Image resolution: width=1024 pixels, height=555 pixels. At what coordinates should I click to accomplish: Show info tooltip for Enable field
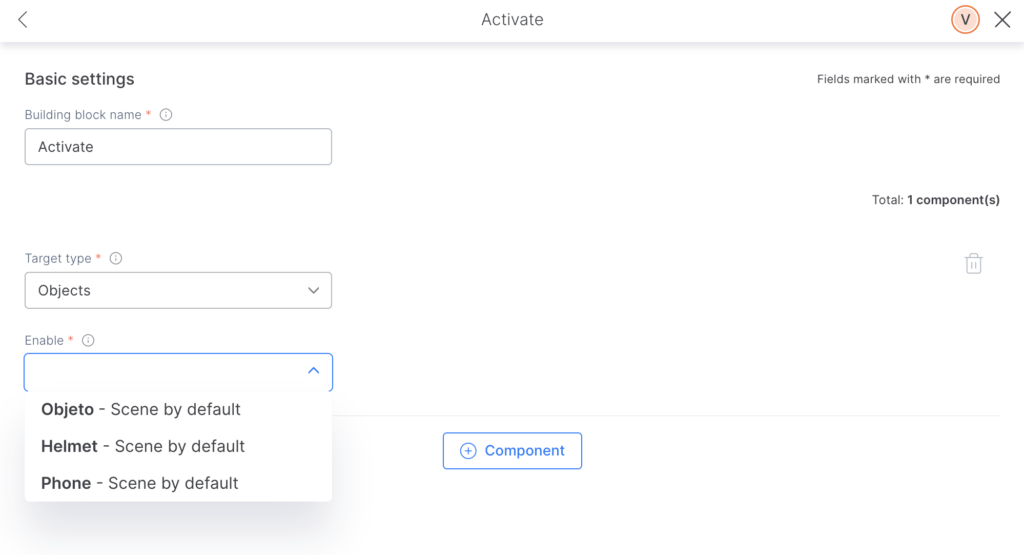pyautogui.click(x=88, y=340)
